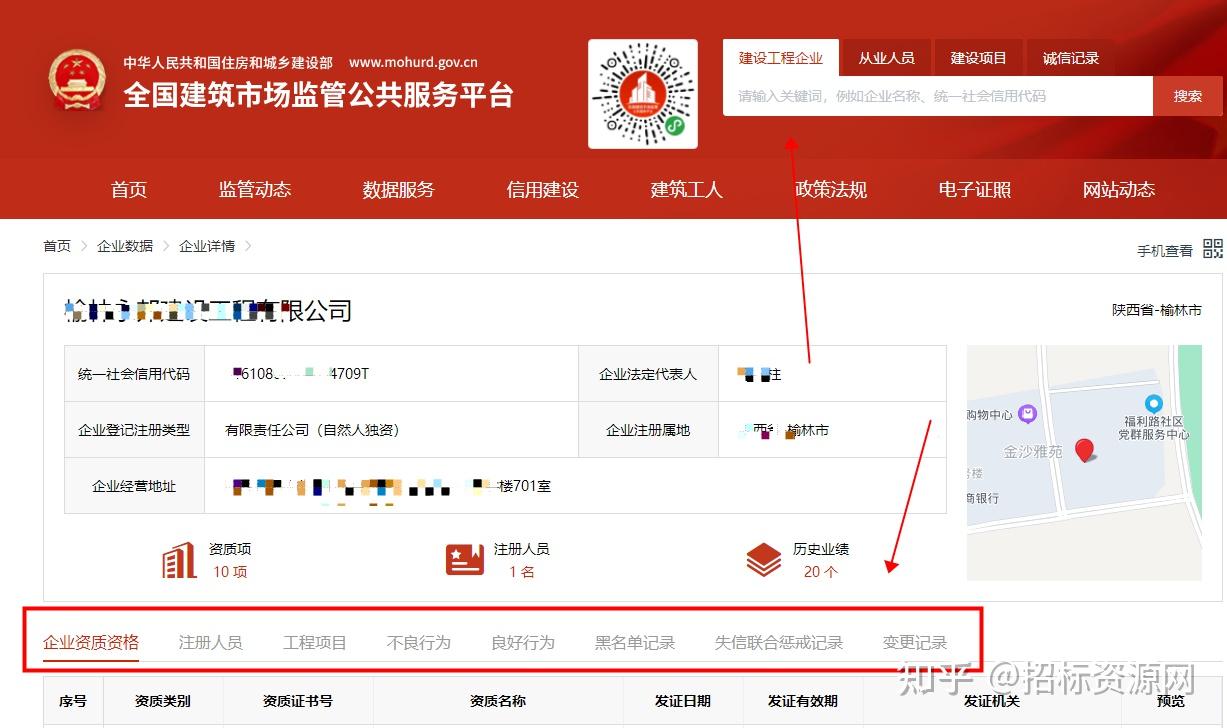The height and width of the screenshot is (728, 1227).
Task: Click the 资质项 building icon
Action: (x=180, y=561)
